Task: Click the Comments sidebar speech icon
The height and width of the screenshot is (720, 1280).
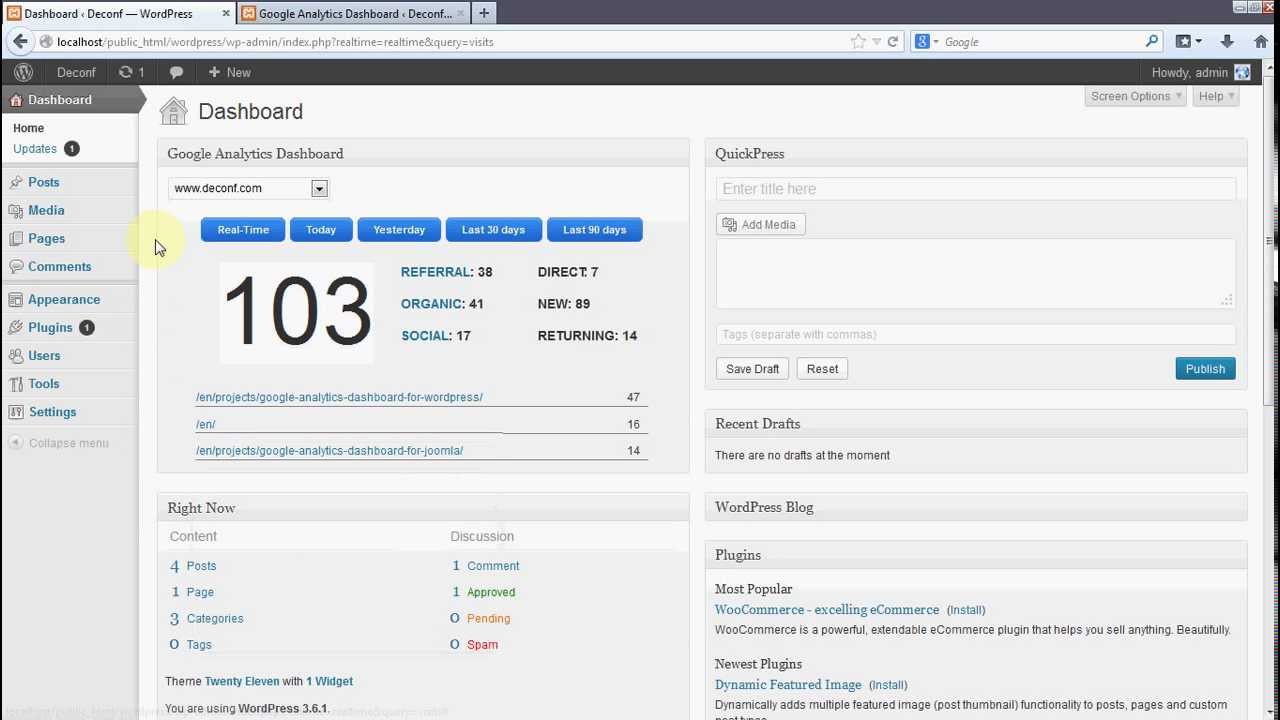Action: coord(16,266)
